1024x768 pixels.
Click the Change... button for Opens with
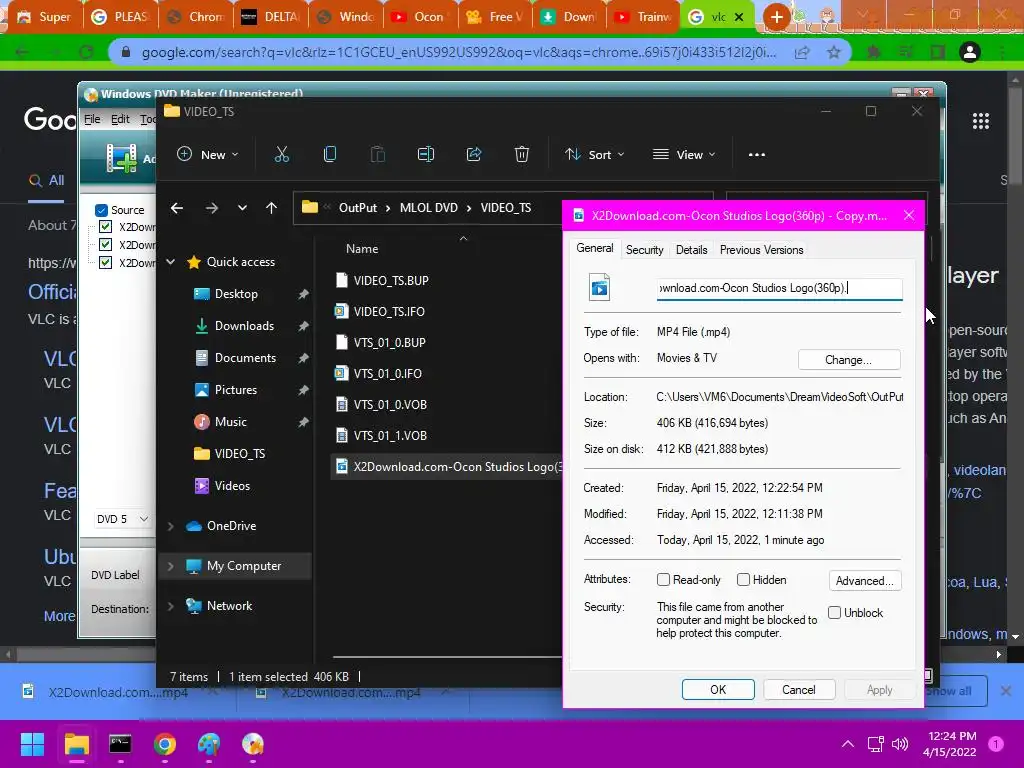[x=849, y=360]
